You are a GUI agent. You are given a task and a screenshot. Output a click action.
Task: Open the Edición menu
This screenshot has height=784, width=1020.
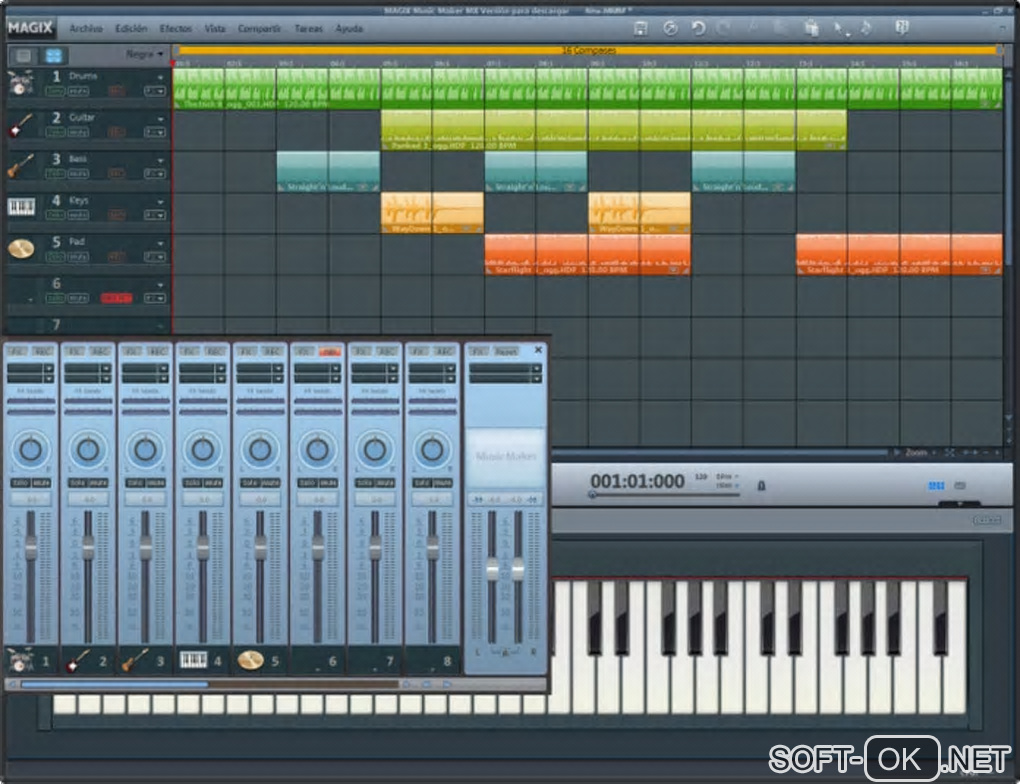pyautogui.click(x=131, y=29)
